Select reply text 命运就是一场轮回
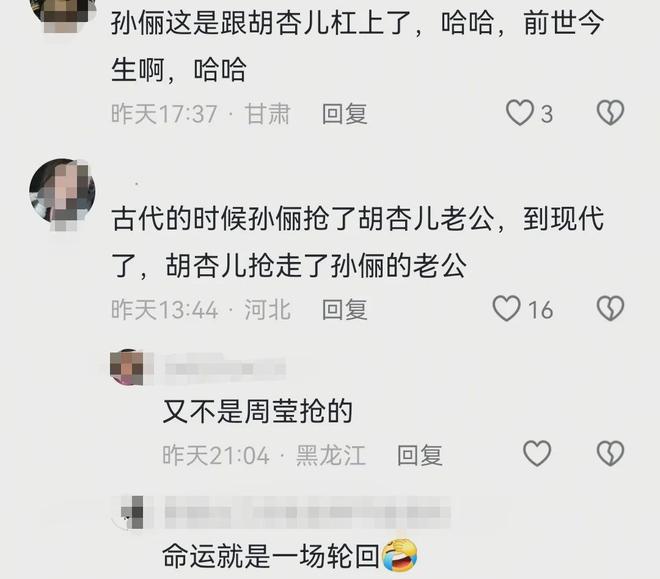Viewport: 660px width, 579px height. [271, 557]
